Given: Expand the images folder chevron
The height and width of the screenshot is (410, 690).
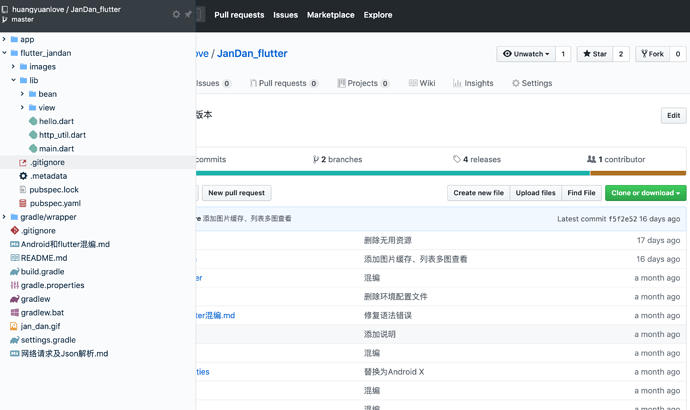Looking at the screenshot, I should pos(13,66).
